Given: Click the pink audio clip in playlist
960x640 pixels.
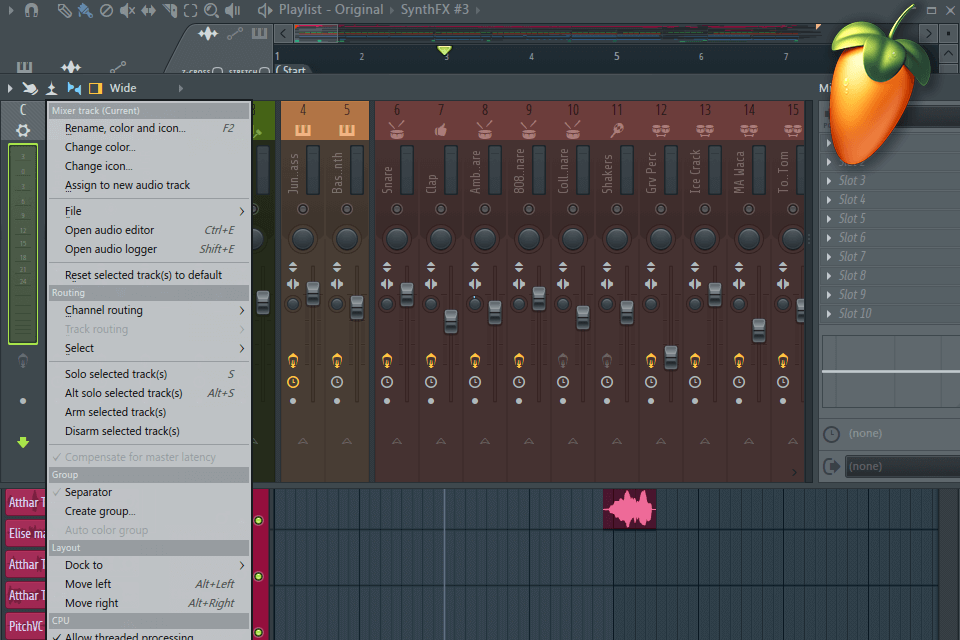Looking at the screenshot, I should point(629,509).
